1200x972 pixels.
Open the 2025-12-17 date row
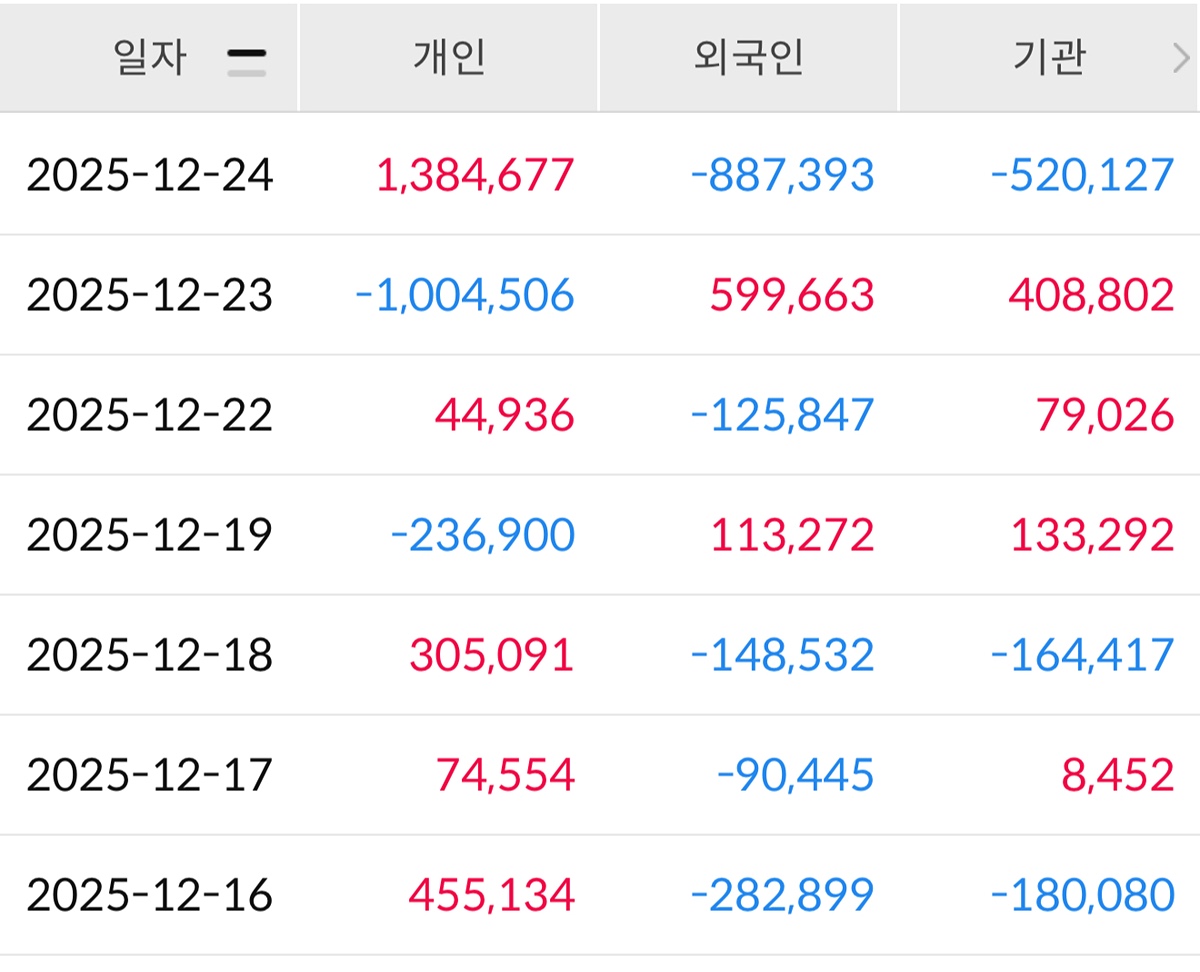point(149,775)
